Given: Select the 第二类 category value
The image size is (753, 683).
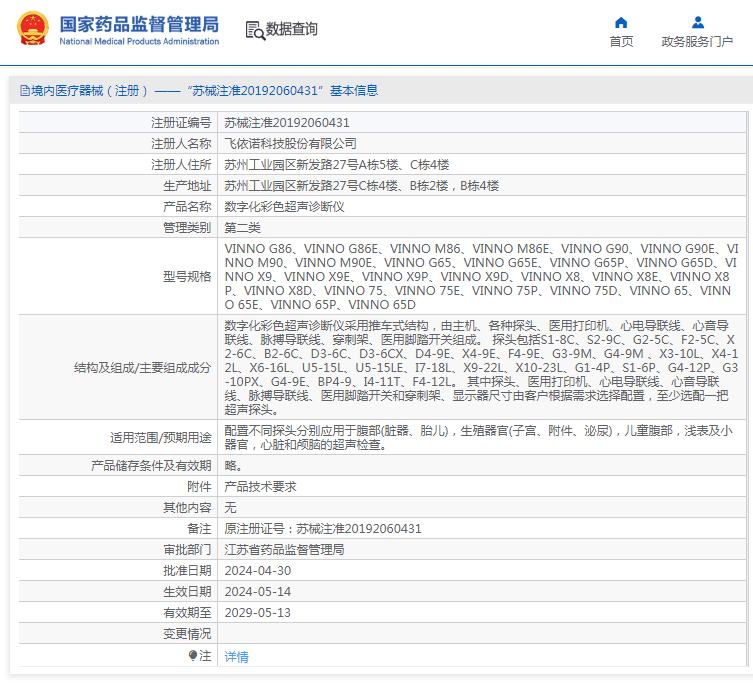Looking at the screenshot, I should click(242, 228).
